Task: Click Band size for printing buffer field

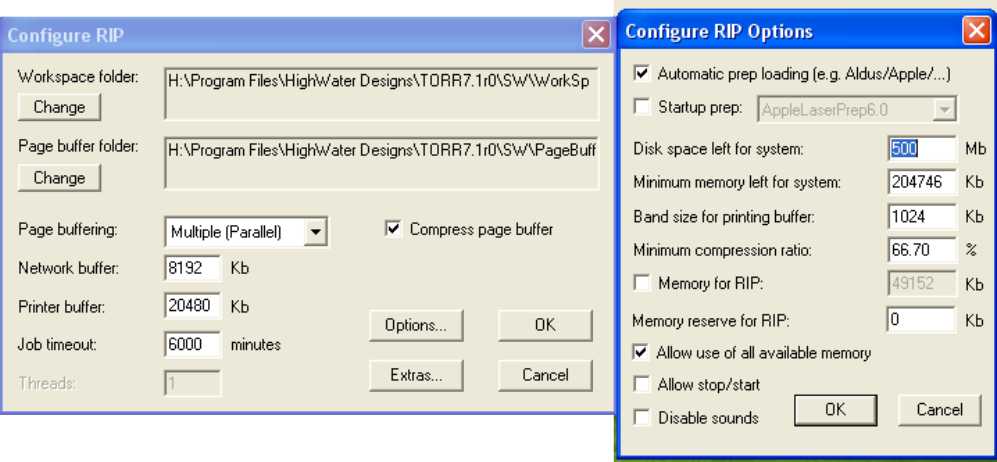Action: click(x=922, y=217)
